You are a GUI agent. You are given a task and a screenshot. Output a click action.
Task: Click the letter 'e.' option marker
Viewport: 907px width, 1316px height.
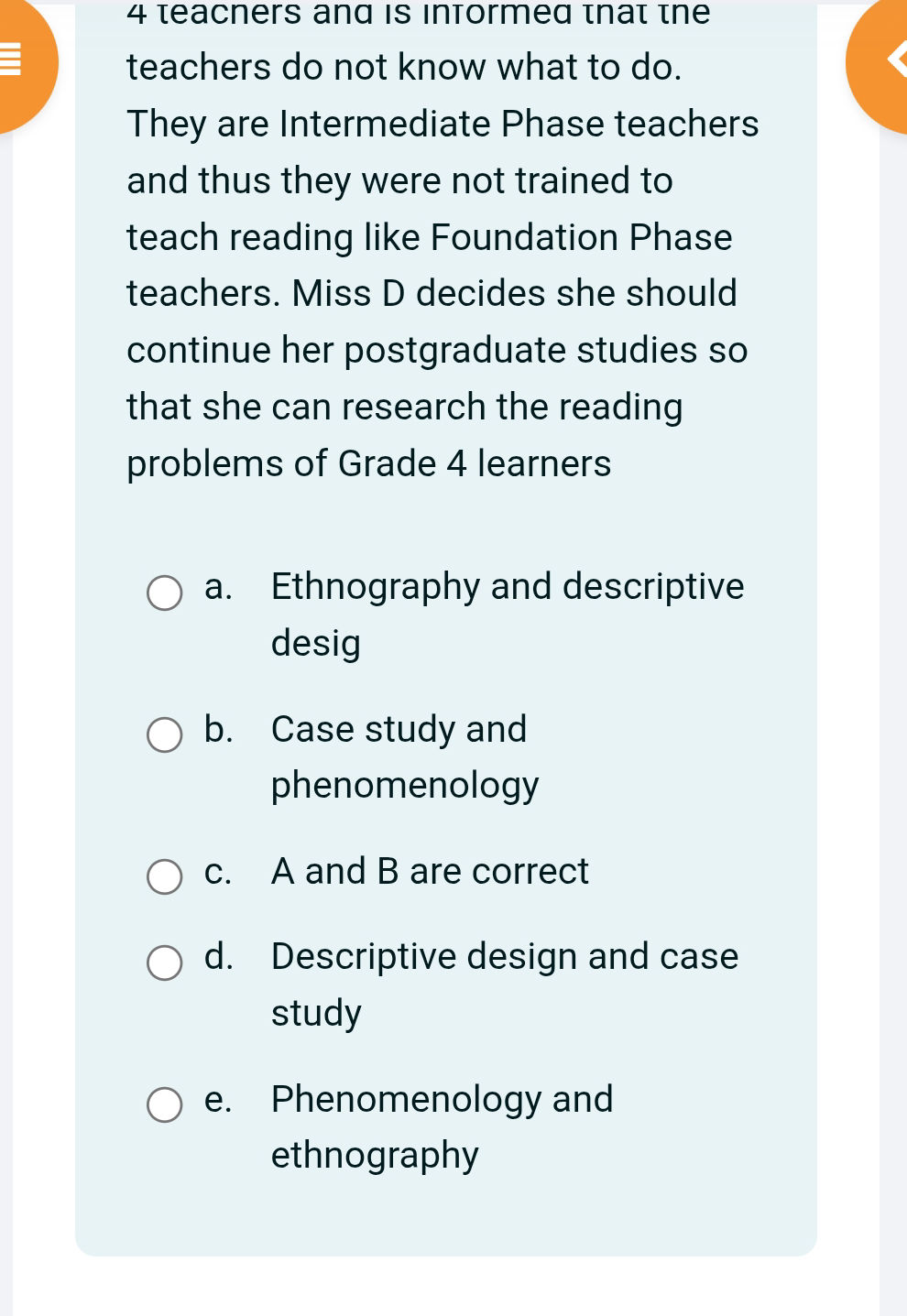(x=218, y=1100)
